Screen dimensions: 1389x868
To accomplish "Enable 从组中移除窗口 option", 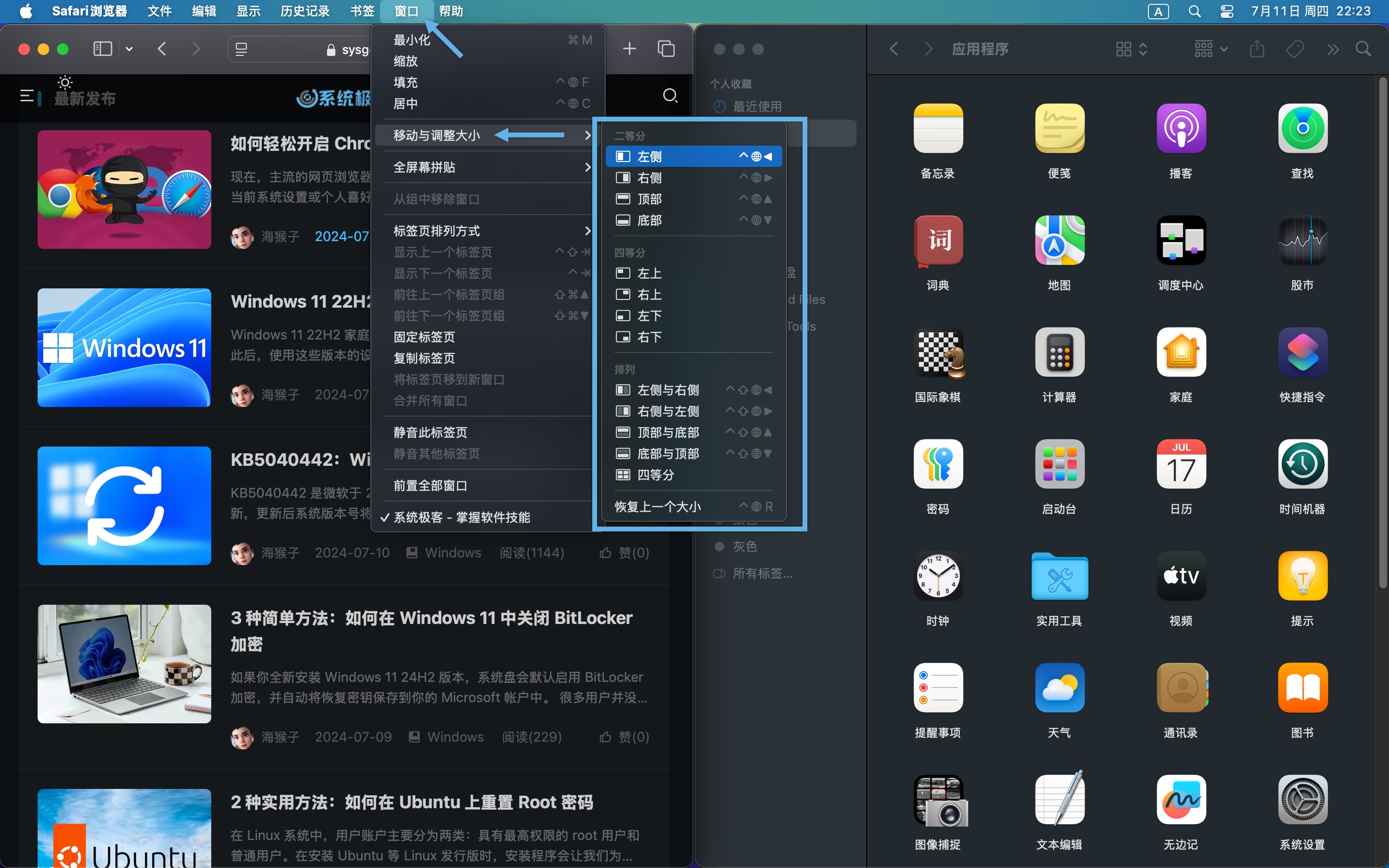I will (436, 199).
